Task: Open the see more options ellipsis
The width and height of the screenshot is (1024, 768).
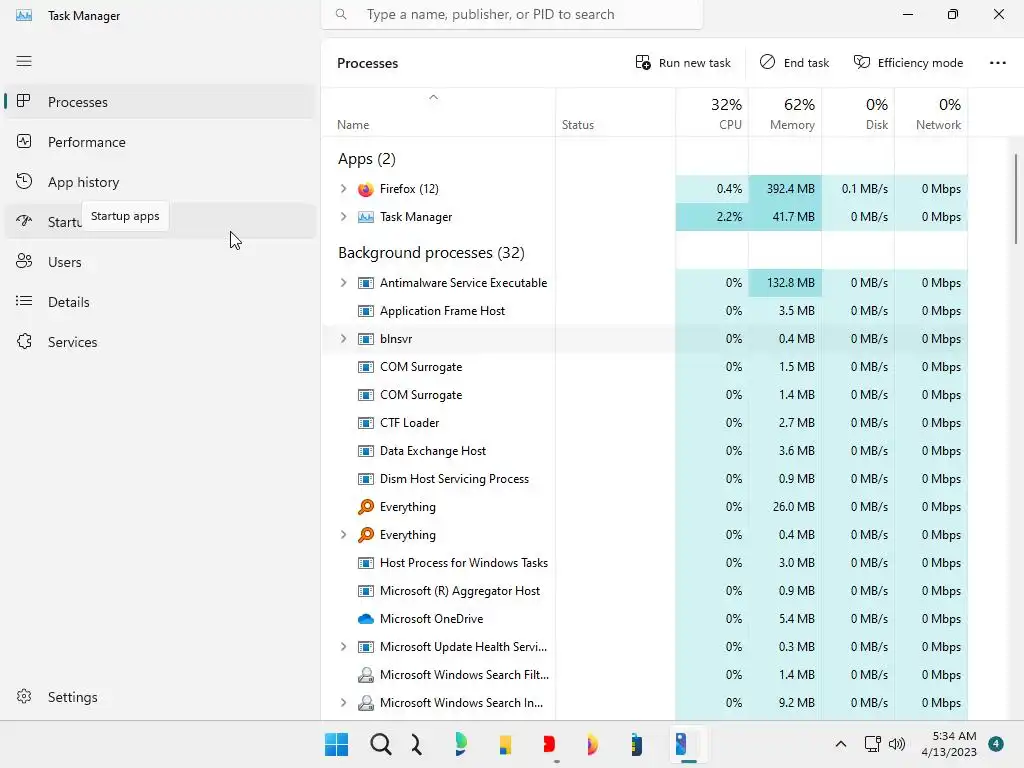Action: pos(997,63)
